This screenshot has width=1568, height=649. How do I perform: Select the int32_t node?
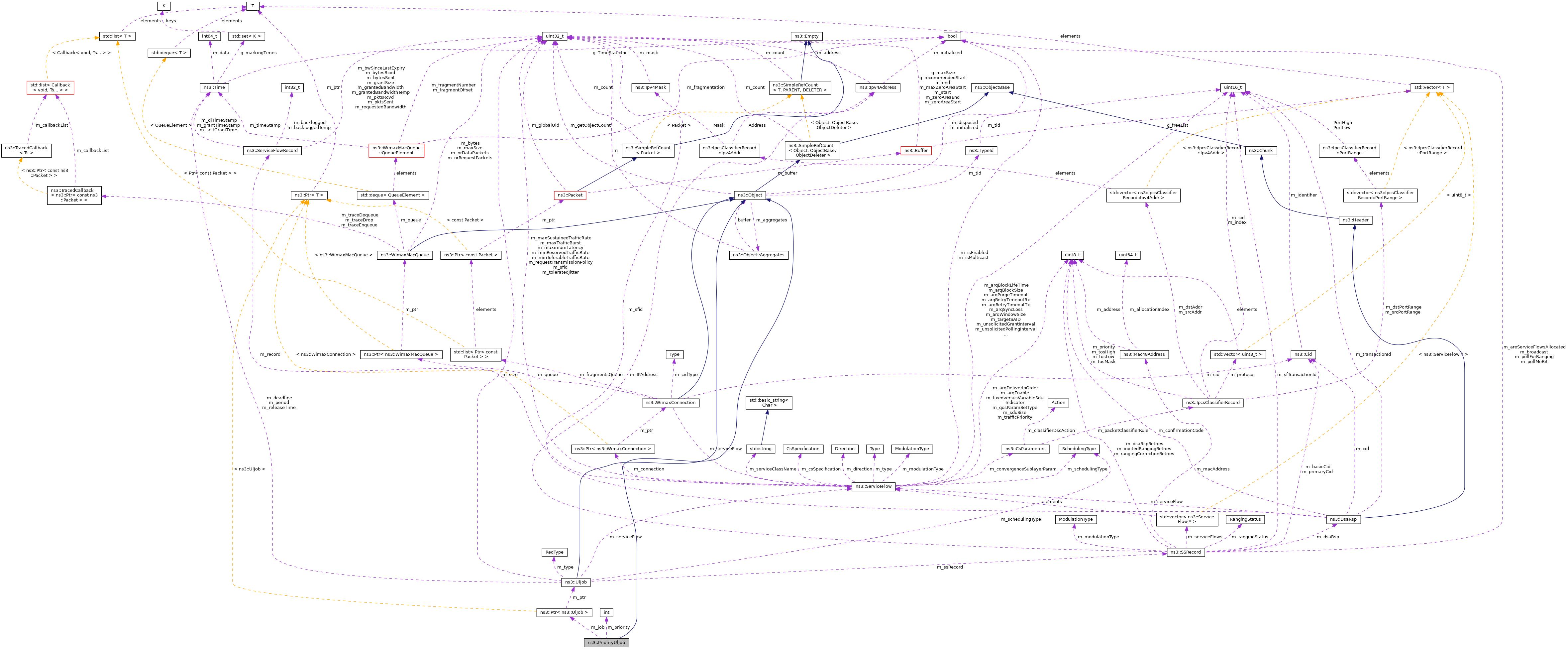(291, 88)
